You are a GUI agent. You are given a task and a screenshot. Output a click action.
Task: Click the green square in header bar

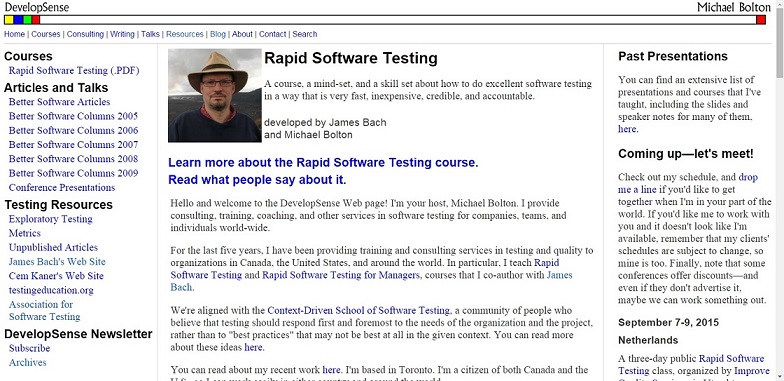[28, 20]
